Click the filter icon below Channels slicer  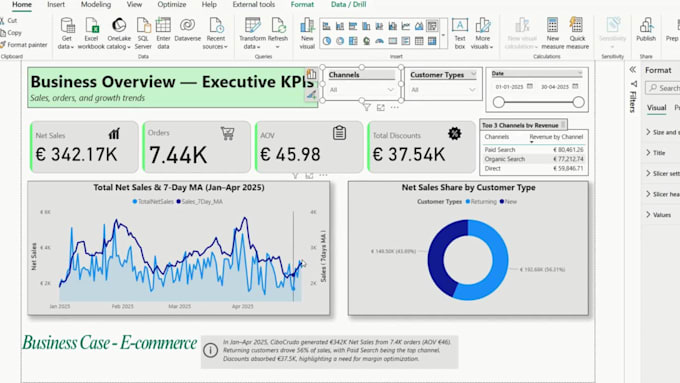tap(367, 108)
